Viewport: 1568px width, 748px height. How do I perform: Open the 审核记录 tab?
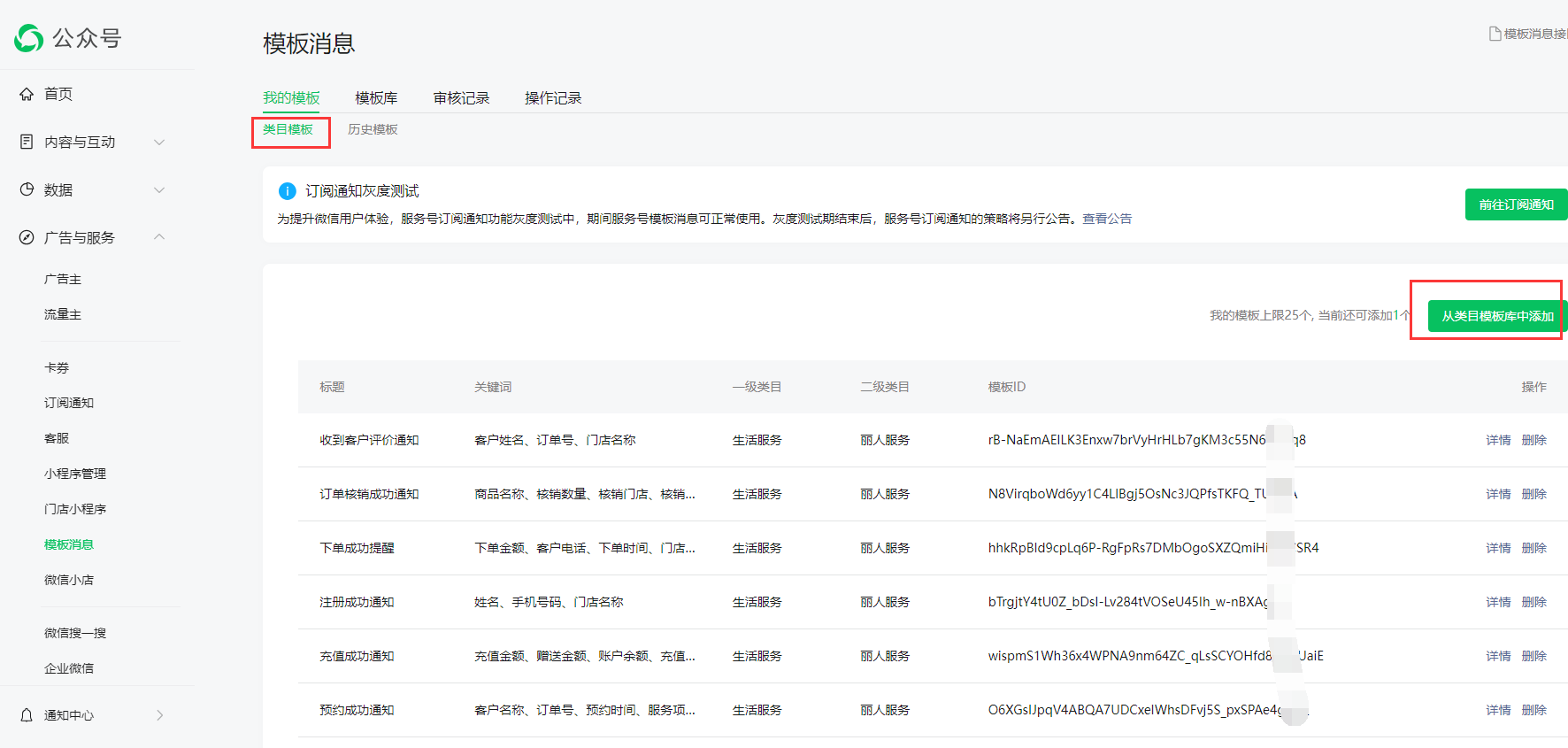[x=461, y=98]
